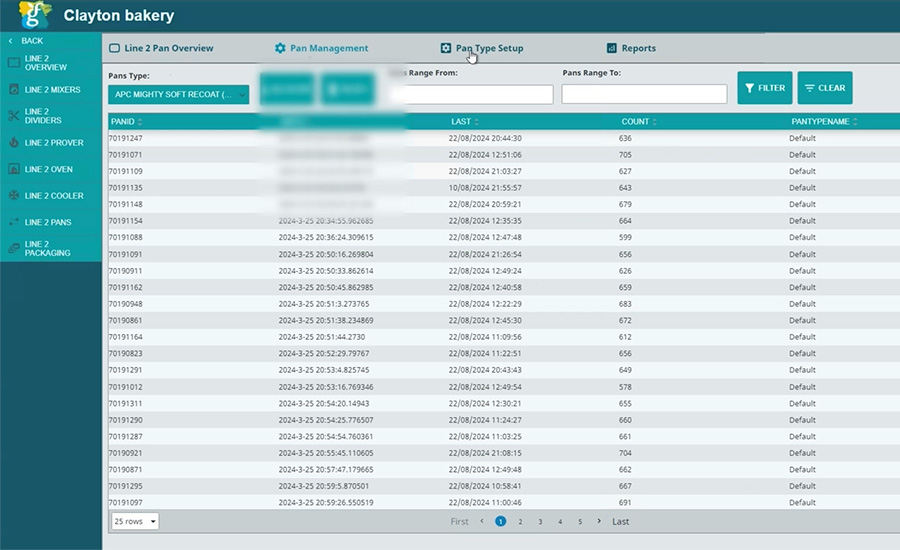
Task: Click the Line 2 Oven icon
Action: point(14,170)
